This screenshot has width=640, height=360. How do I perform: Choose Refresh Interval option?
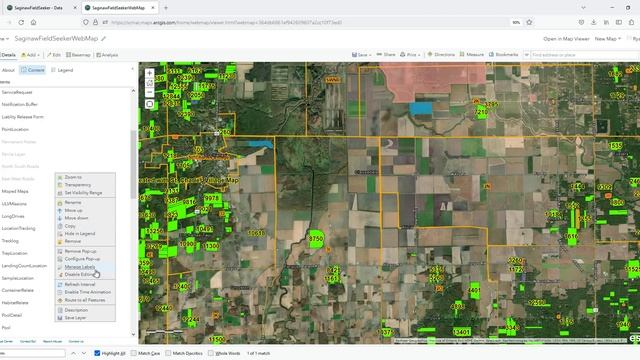(80, 284)
